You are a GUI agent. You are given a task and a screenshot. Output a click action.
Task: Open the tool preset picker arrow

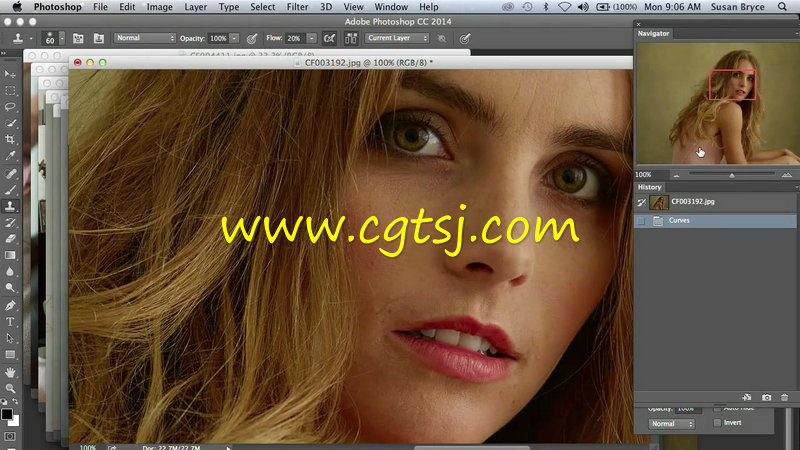(x=31, y=38)
